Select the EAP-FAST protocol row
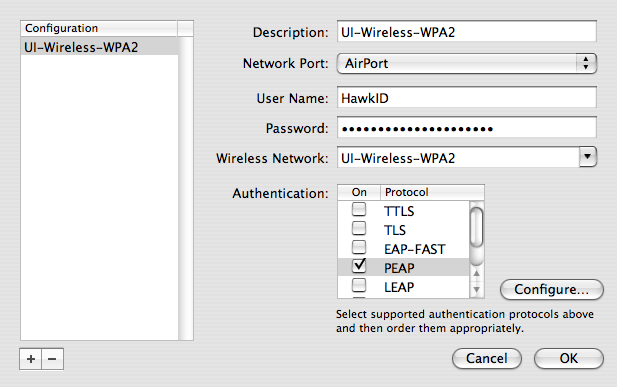This screenshot has height=387, width=617. [404, 249]
